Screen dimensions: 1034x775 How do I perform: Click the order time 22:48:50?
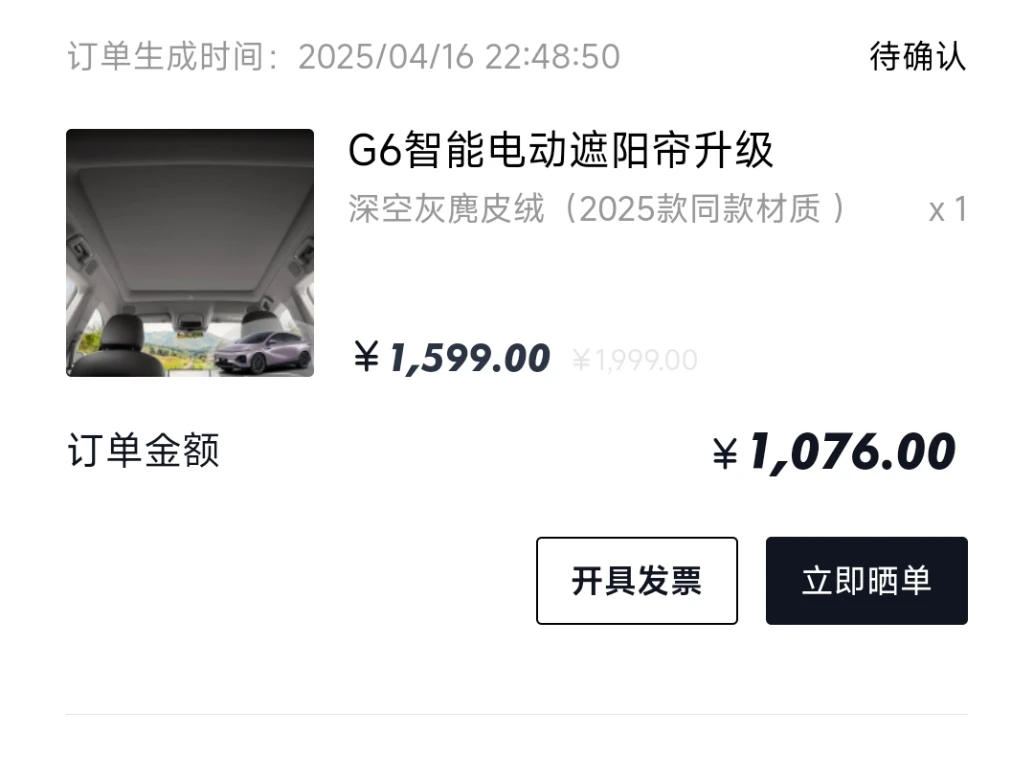(x=553, y=57)
